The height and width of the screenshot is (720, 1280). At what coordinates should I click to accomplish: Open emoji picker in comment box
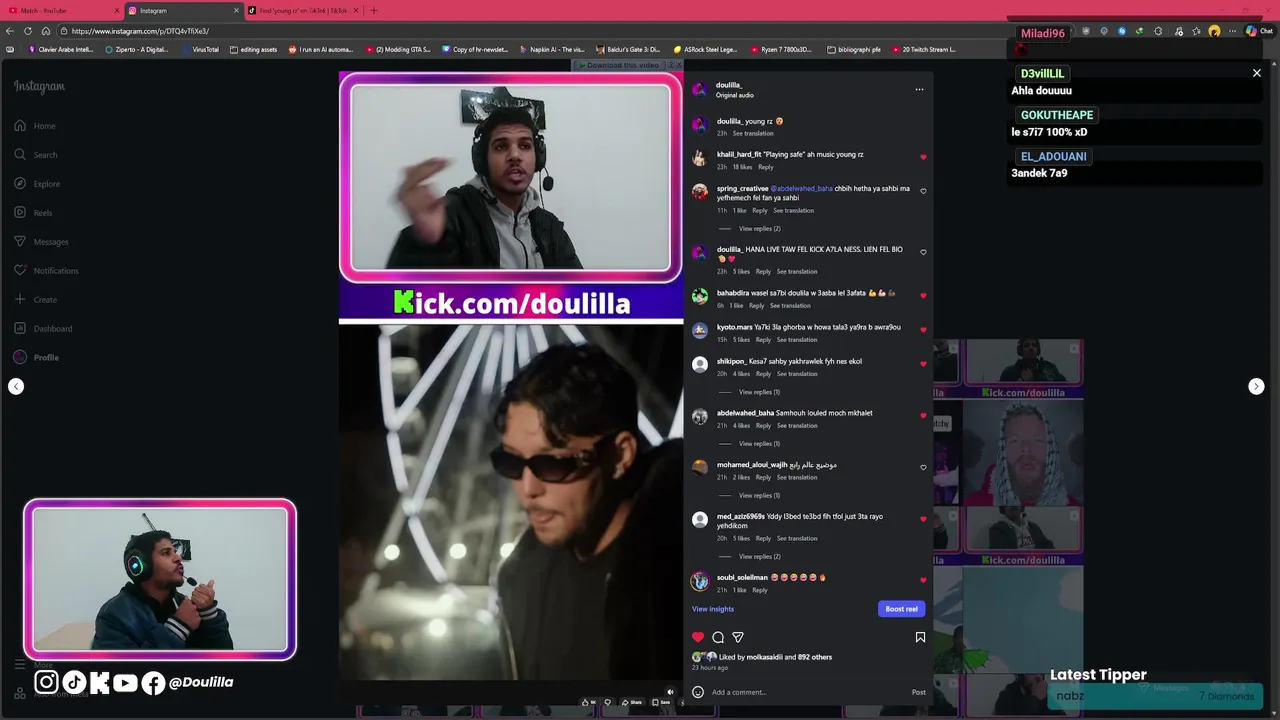[x=698, y=692]
